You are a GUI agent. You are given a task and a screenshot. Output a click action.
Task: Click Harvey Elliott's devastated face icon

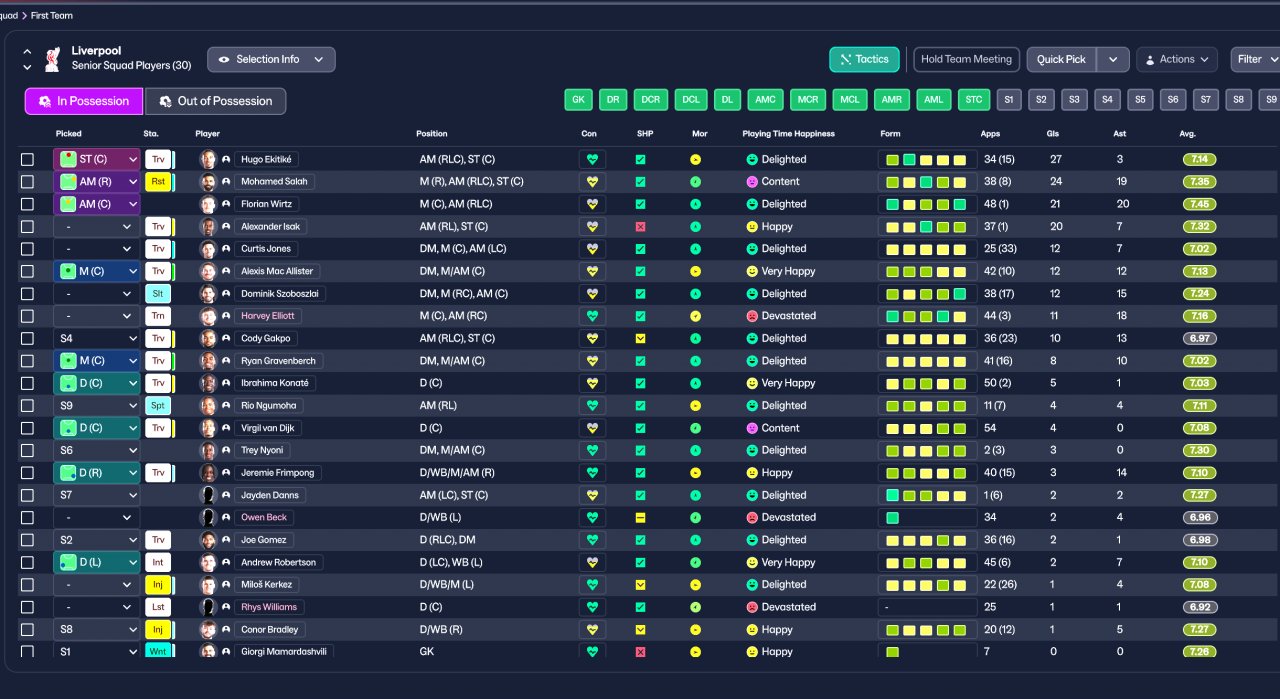pos(752,316)
